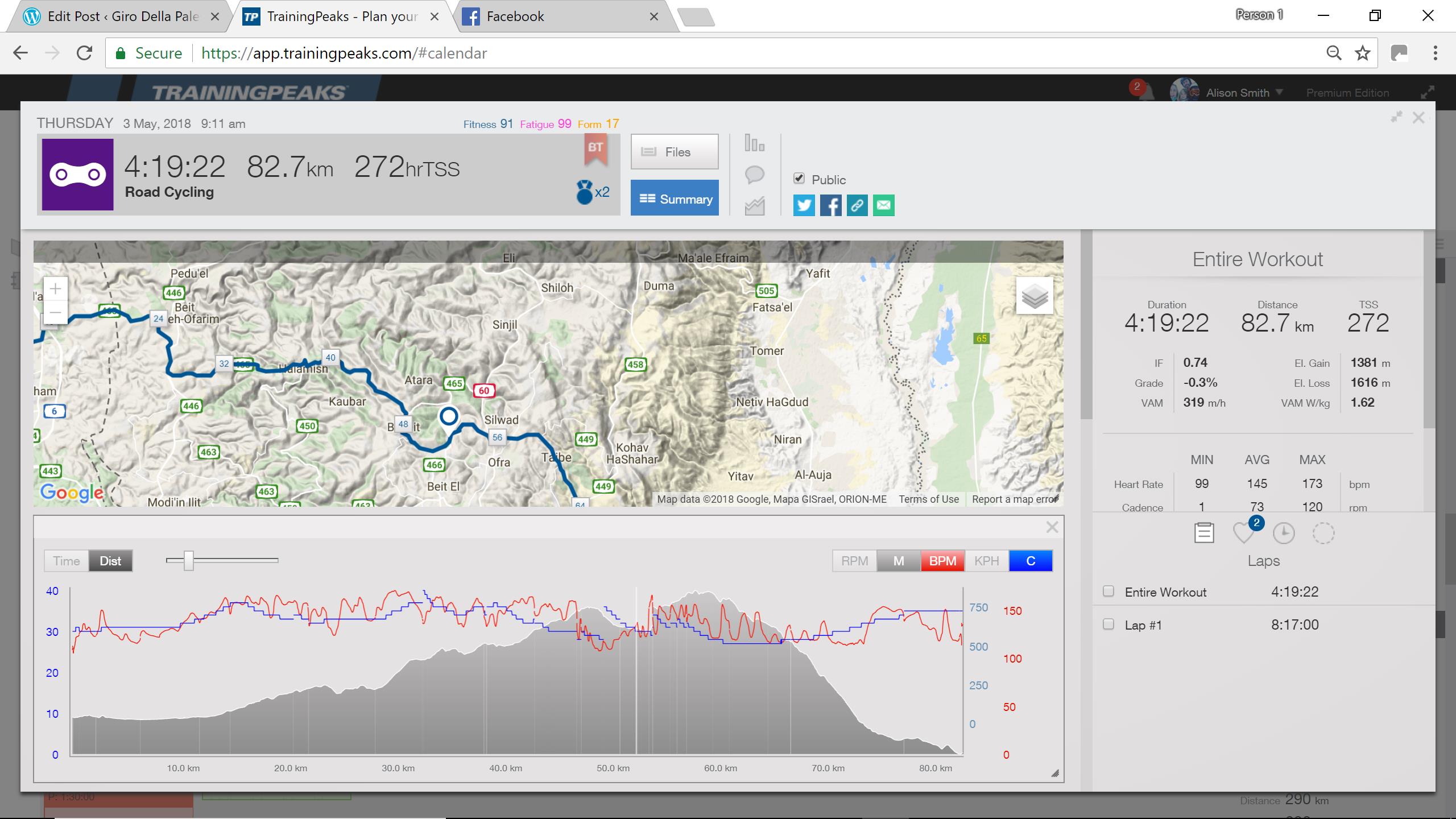This screenshot has width=1456, height=819.
Task: Expand Alison Smith account dropdown
Action: click(1279, 92)
